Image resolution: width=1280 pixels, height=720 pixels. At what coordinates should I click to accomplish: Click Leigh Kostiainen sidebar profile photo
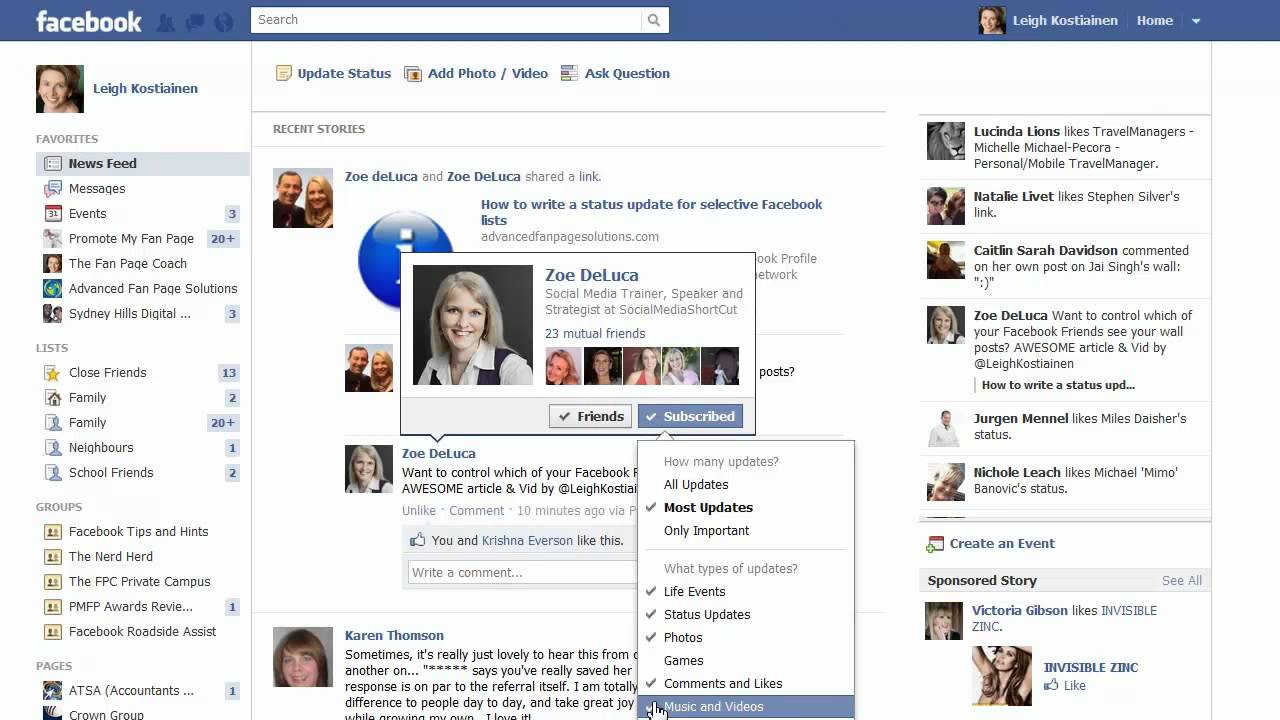tap(60, 89)
